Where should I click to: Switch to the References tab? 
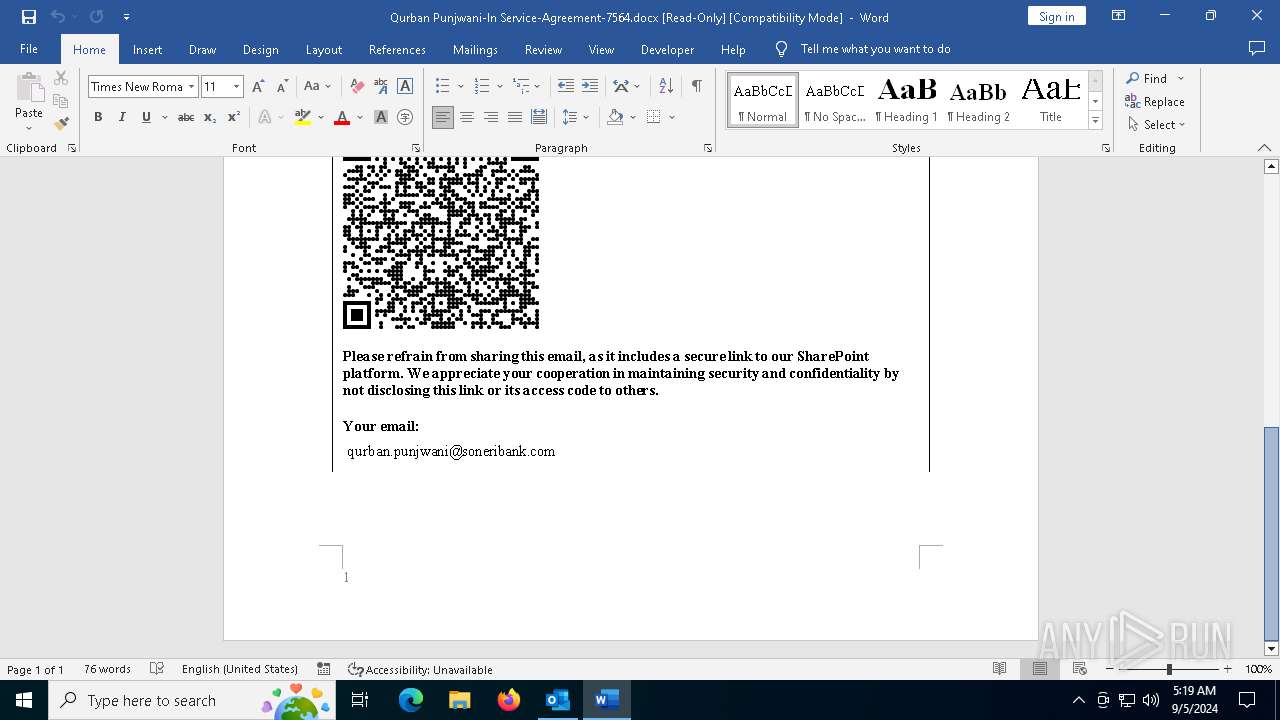click(397, 49)
